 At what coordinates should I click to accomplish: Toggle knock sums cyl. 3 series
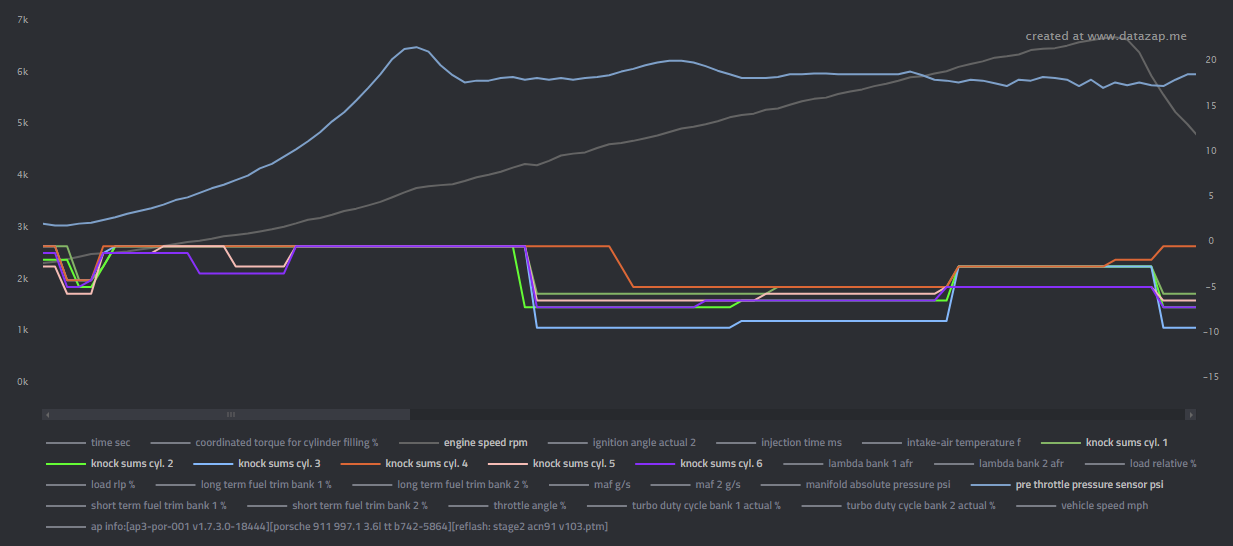point(278,463)
